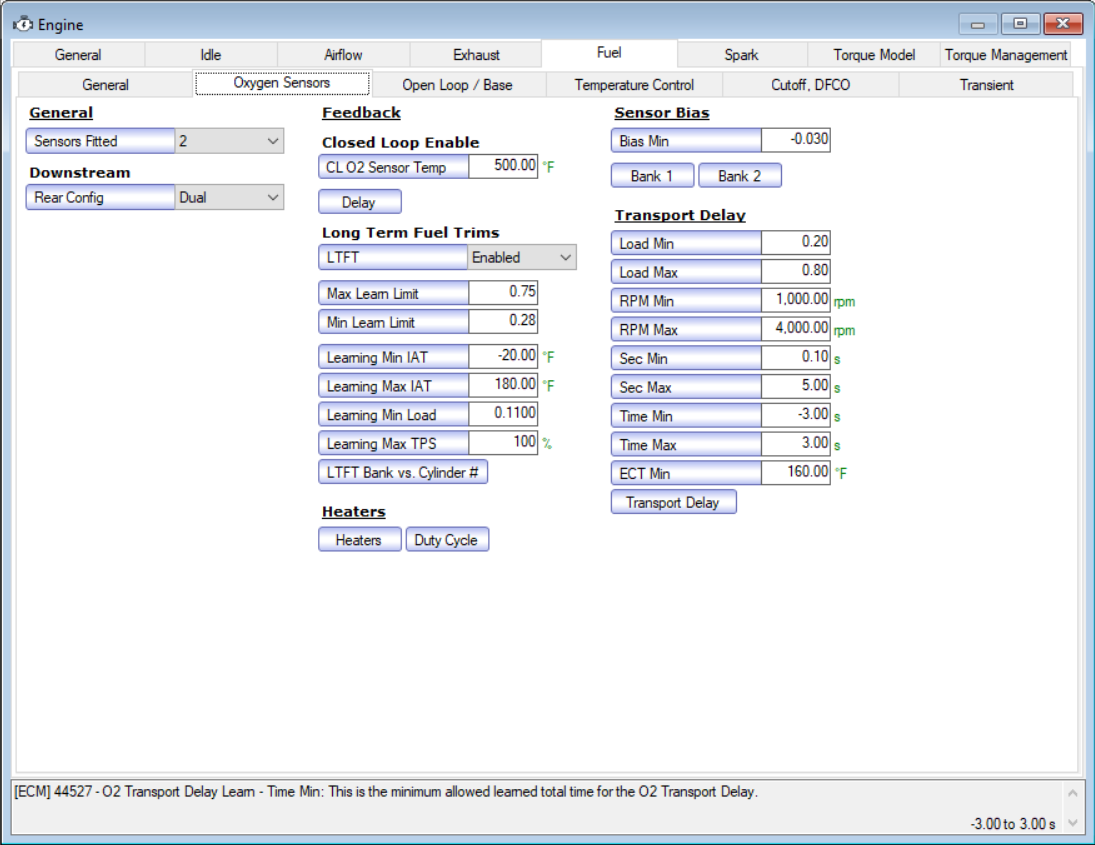Screen dimensions: 1095x845
Task: Switch to the Spark tab
Action: click(x=741, y=55)
